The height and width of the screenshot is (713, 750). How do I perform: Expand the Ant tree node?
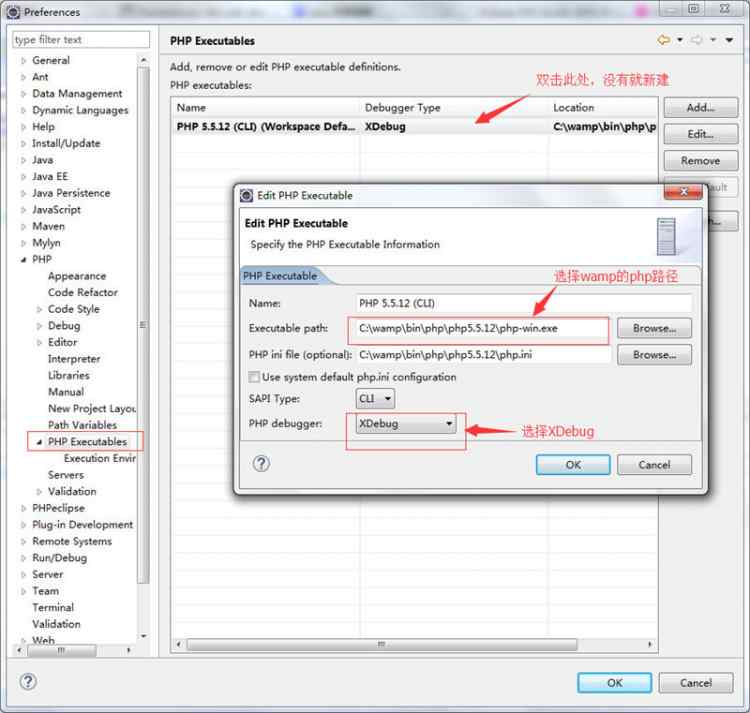(x=23, y=77)
